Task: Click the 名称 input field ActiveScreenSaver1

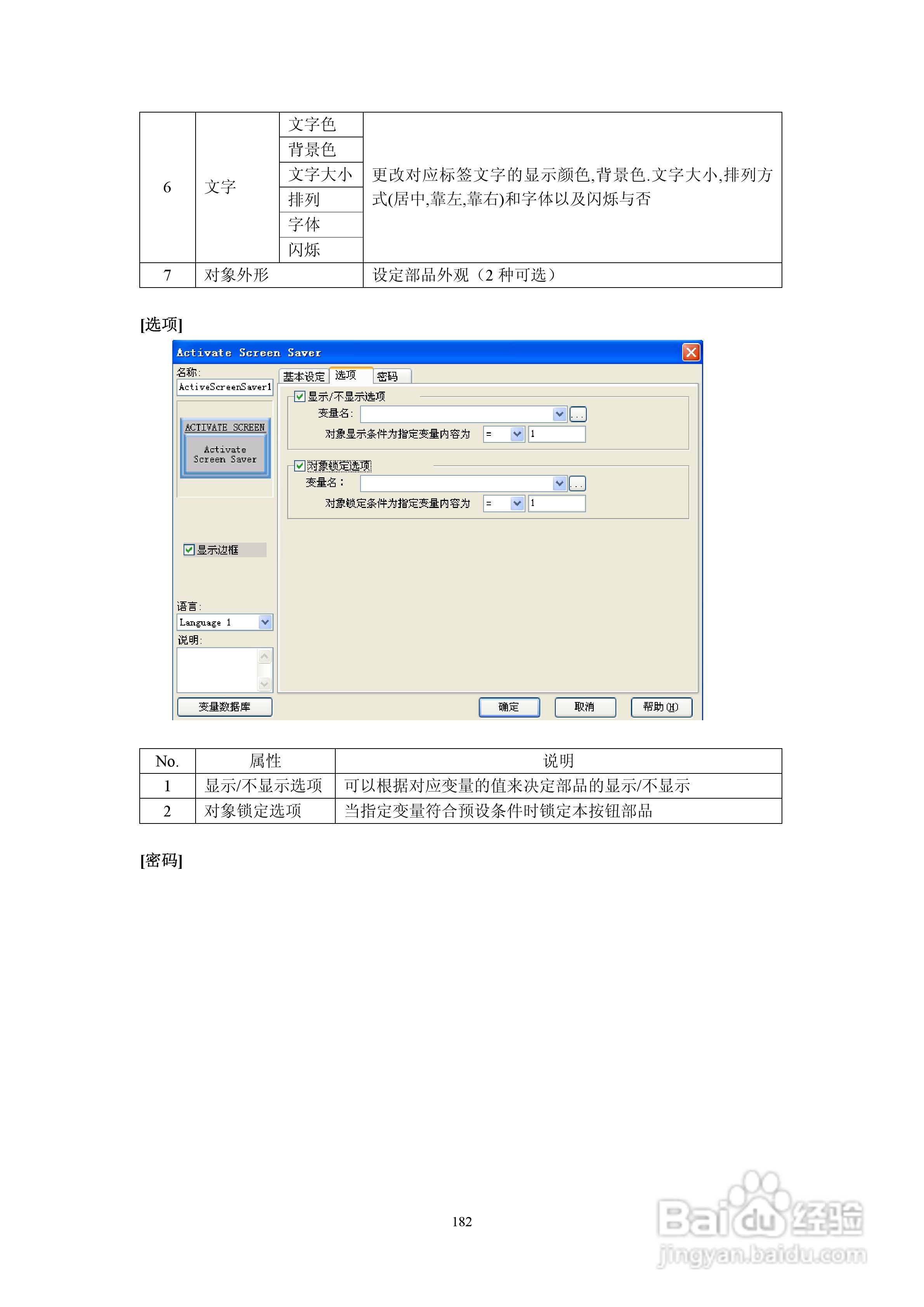Action: [x=224, y=387]
